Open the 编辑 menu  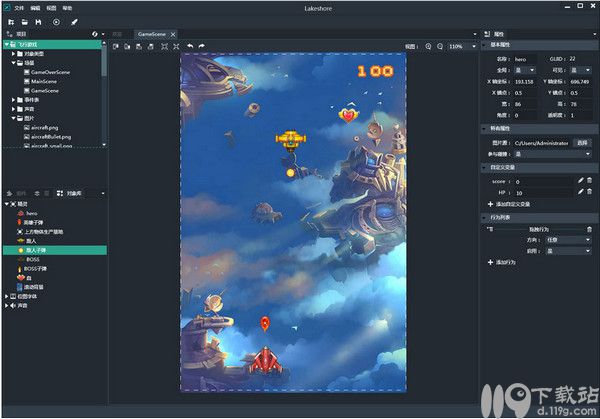pos(35,8)
